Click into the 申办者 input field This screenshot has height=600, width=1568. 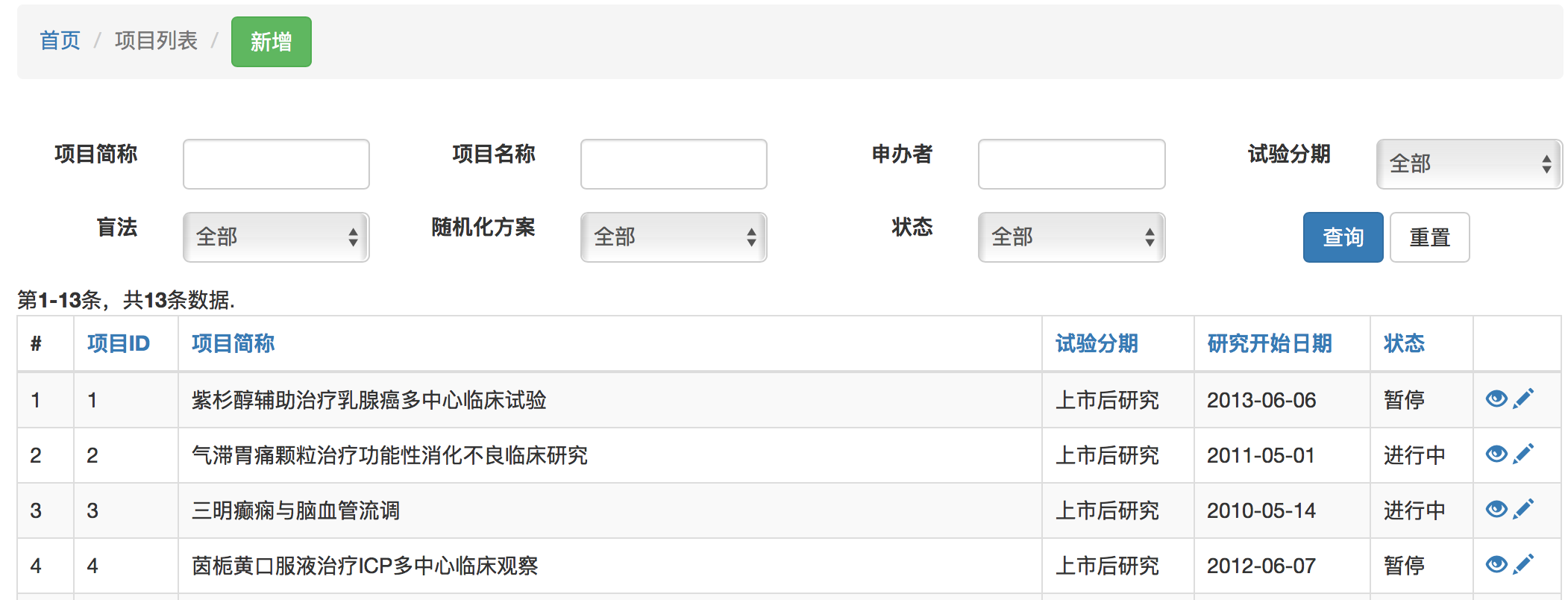coord(1070,164)
